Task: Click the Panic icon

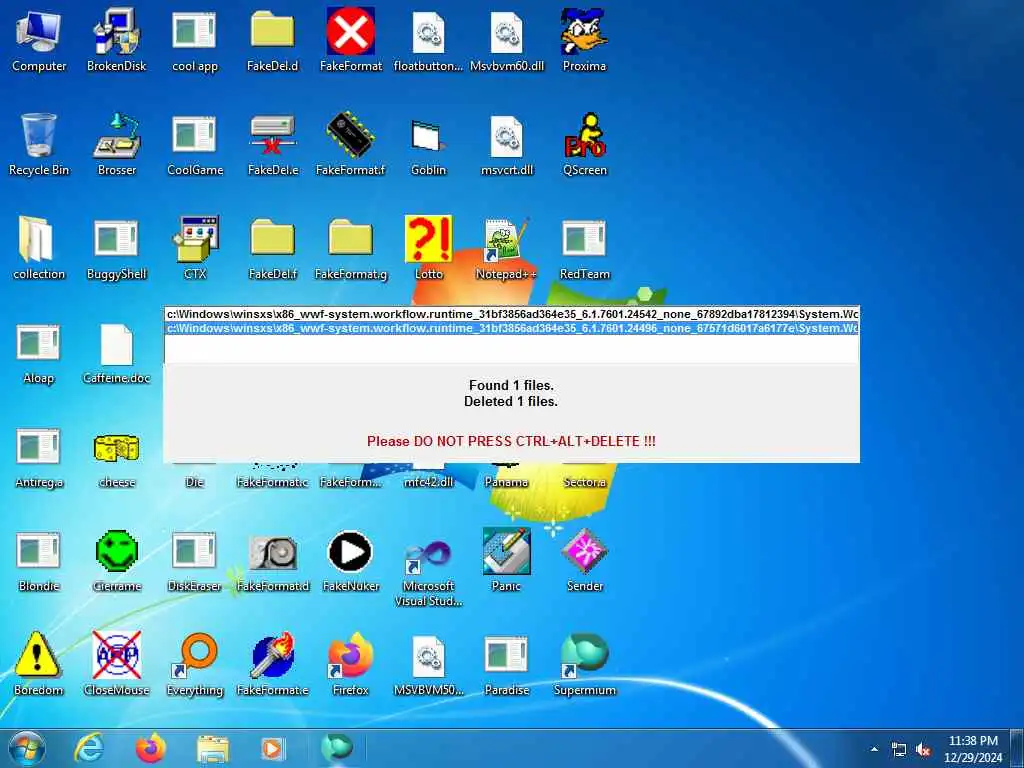Action: pyautogui.click(x=507, y=560)
